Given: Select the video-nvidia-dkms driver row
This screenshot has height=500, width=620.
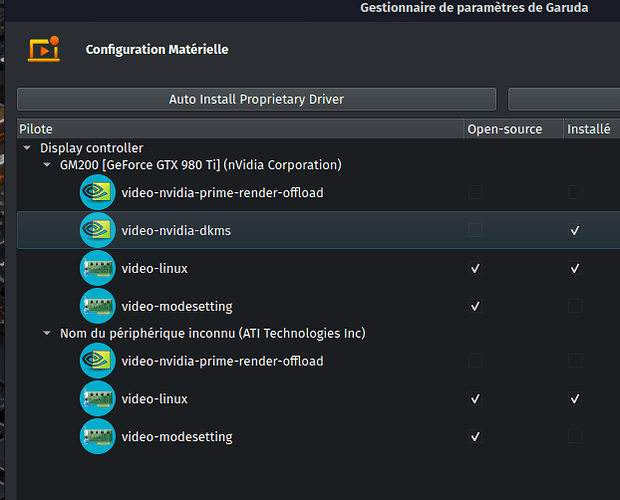Looking at the screenshot, I should pos(318,230).
